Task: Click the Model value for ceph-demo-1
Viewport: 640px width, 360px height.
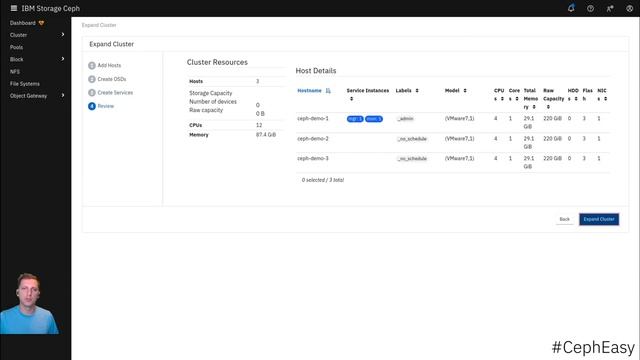Action: pyautogui.click(x=460, y=118)
